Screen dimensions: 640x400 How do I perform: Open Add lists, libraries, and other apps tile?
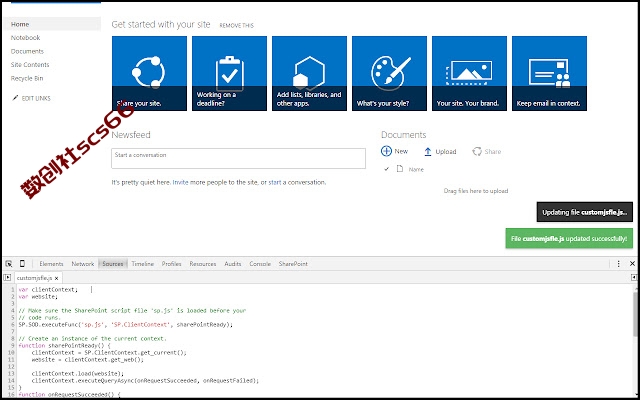point(309,73)
